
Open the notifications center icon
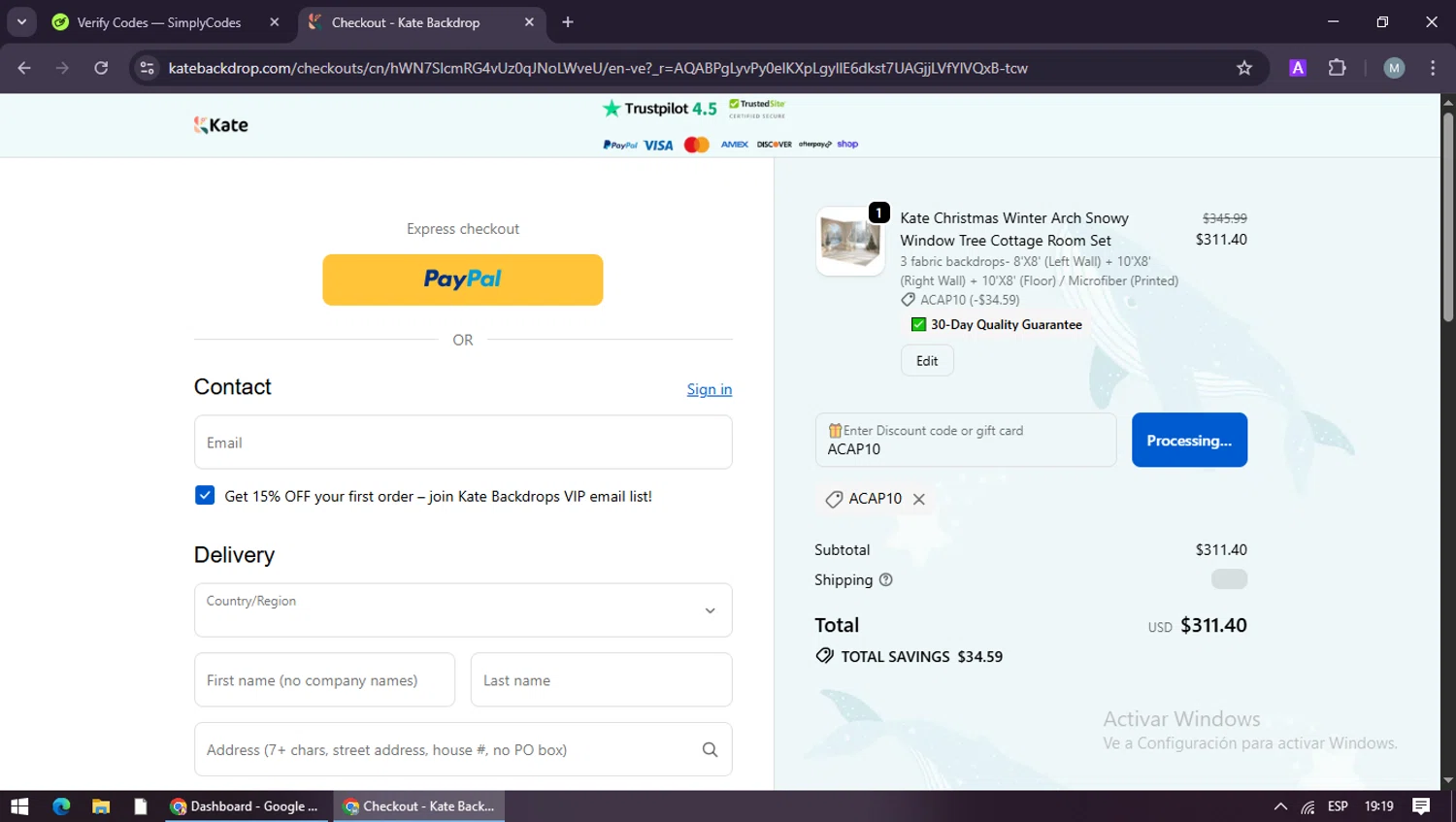pos(1421,806)
